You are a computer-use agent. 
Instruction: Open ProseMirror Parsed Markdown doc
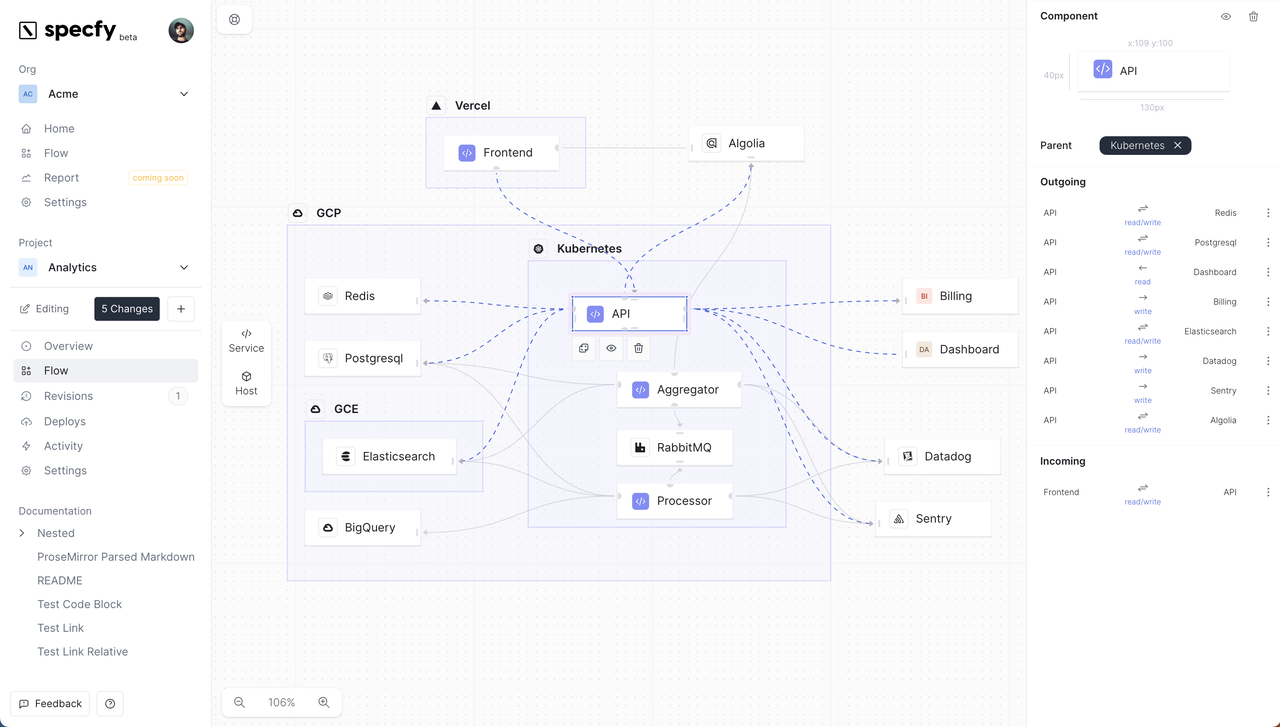pyautogui.click(x=116, y=557)
